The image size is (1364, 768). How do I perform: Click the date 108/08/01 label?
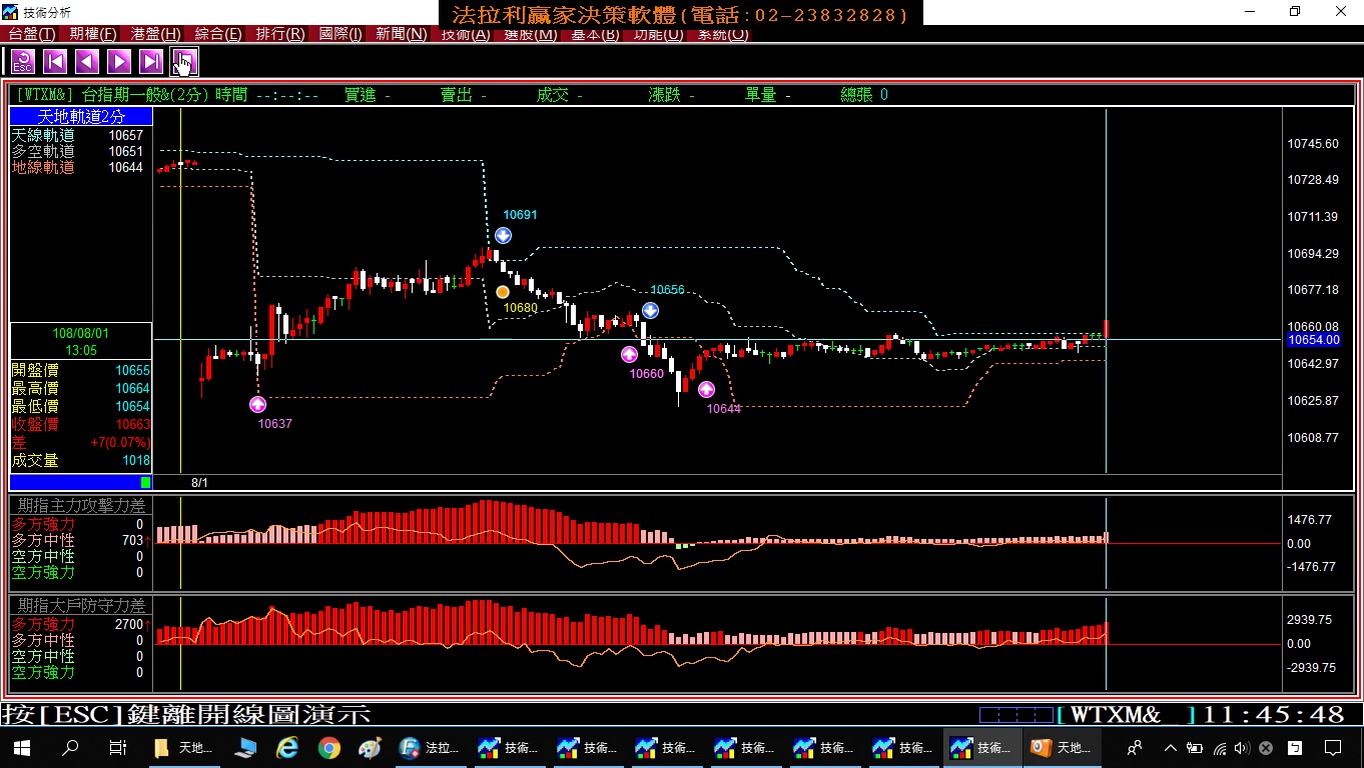81,333
